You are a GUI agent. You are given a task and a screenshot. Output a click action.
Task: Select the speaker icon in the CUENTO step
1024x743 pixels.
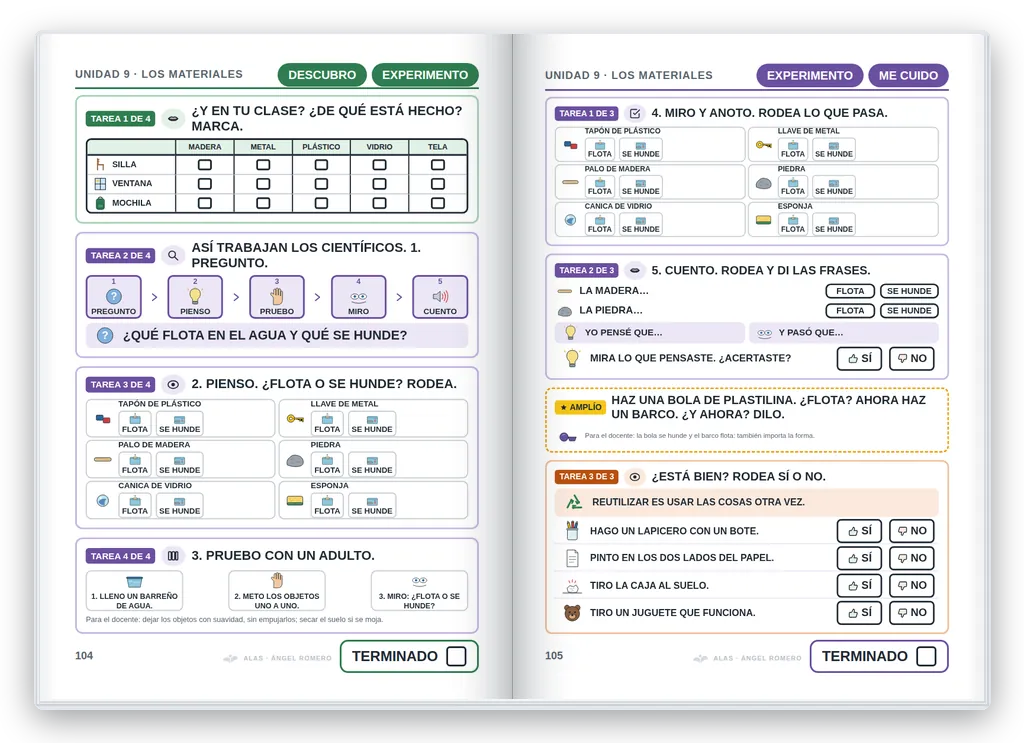(440, 296)
